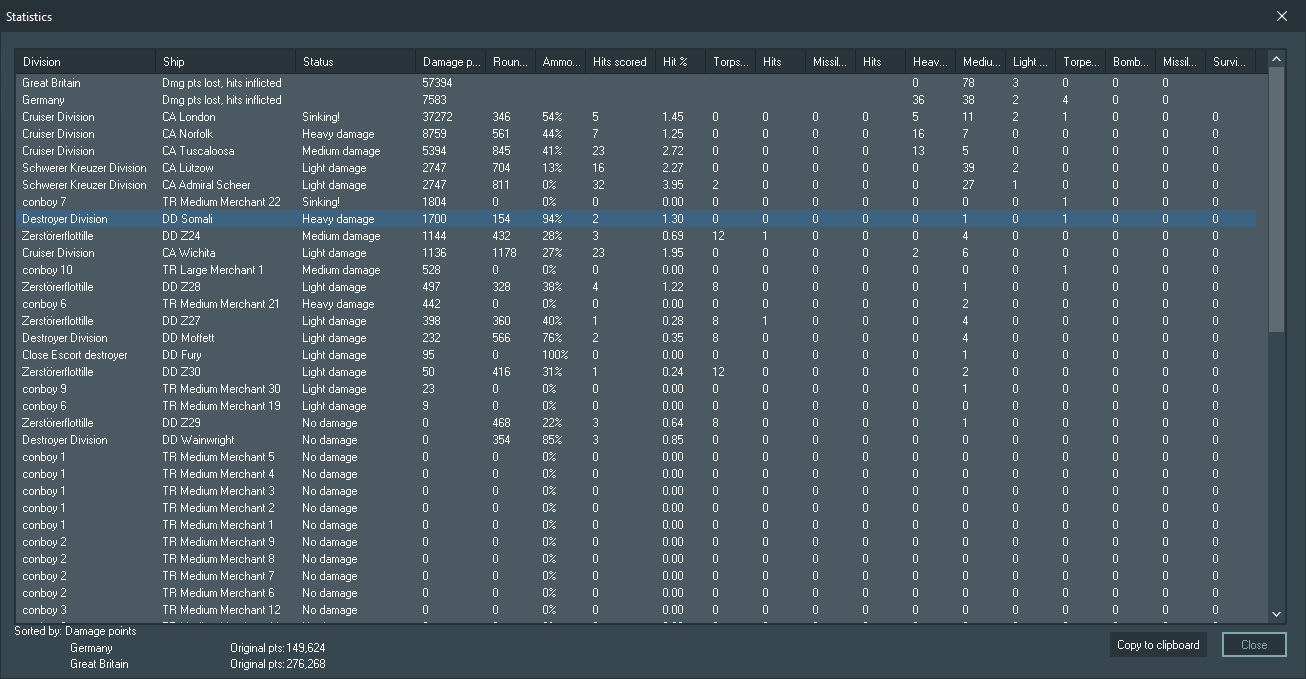Select the DD Z27 row
The height and width of the screenshot is (679, 1306).
(636, 321)
